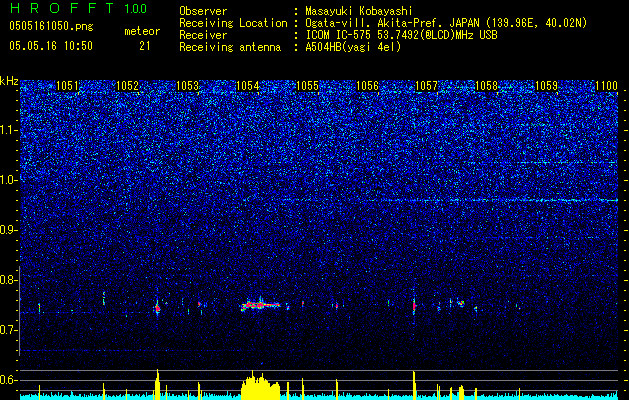Click the 1051 time axis marker
This screenshot has height=400, width=629.
tap(67, 86)
